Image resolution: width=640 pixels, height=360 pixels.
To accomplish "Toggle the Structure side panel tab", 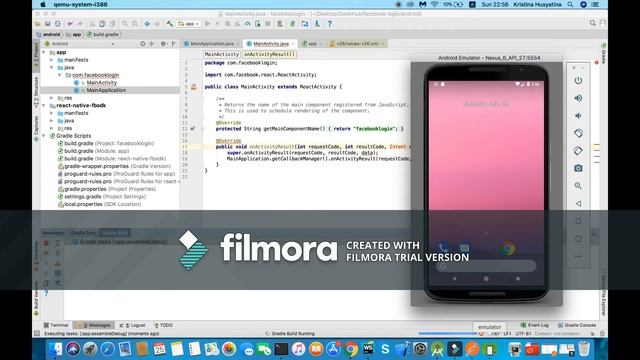I will click(36, 91).
